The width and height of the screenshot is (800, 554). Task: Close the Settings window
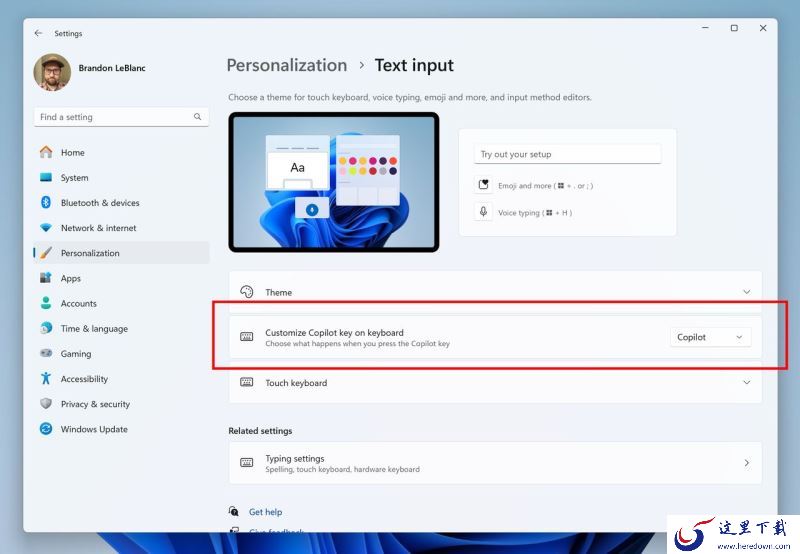pyautogui.click(x=763, y=28)
